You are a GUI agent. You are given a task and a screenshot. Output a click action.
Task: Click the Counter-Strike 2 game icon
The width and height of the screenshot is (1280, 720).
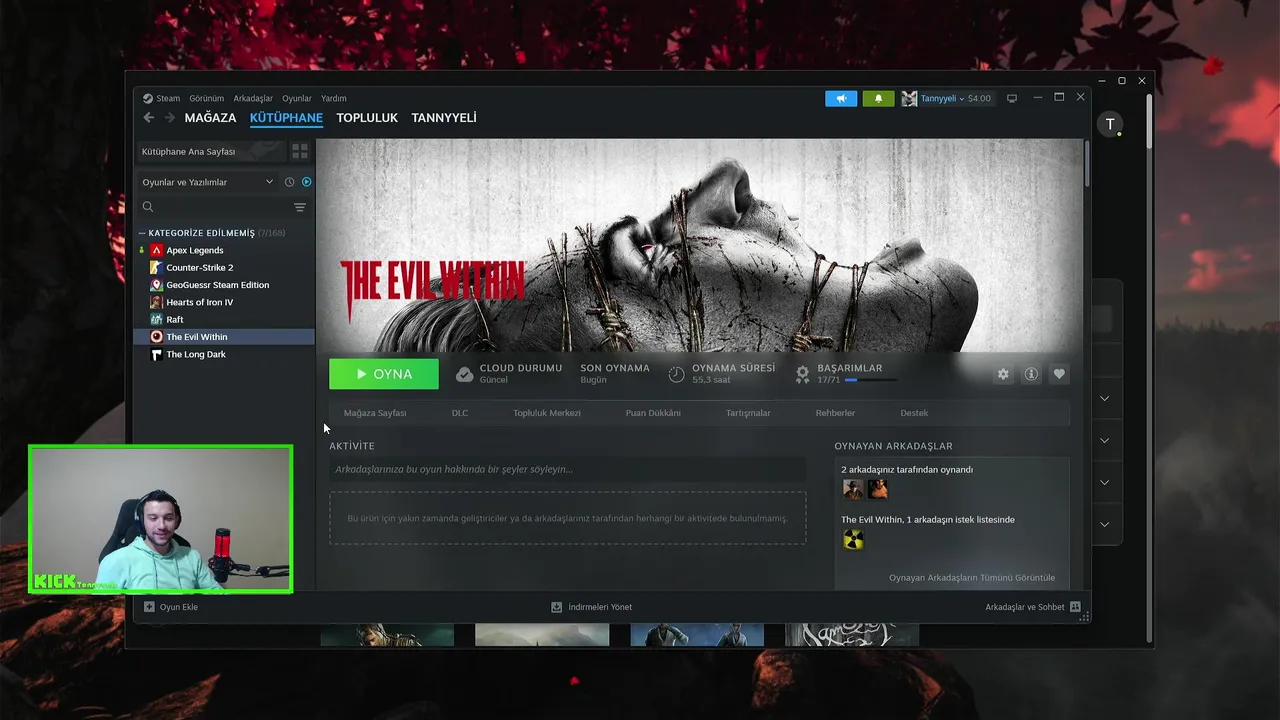[157, 267]
